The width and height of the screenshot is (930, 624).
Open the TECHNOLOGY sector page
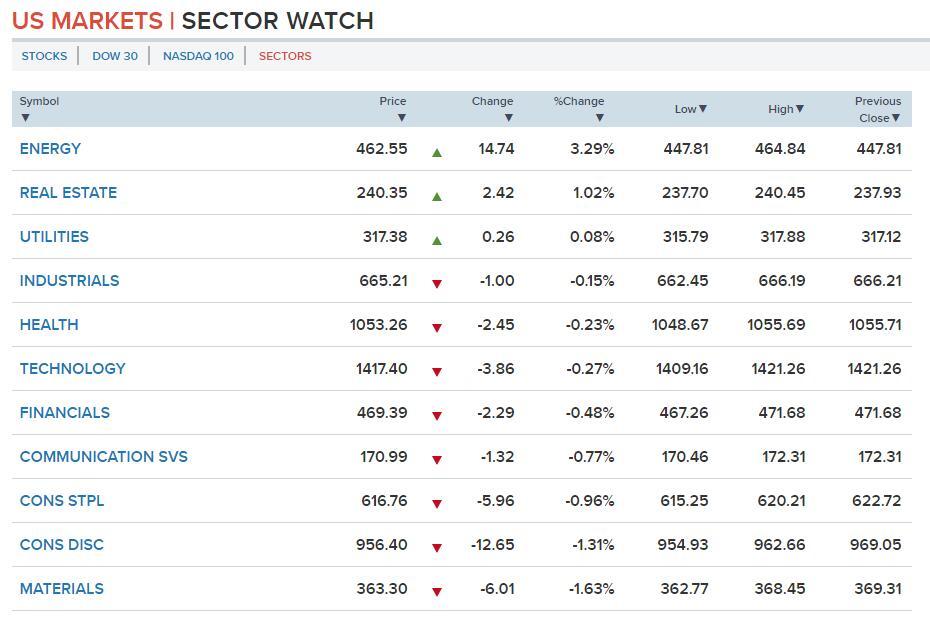pyautogui.click(x=72, y=369)
